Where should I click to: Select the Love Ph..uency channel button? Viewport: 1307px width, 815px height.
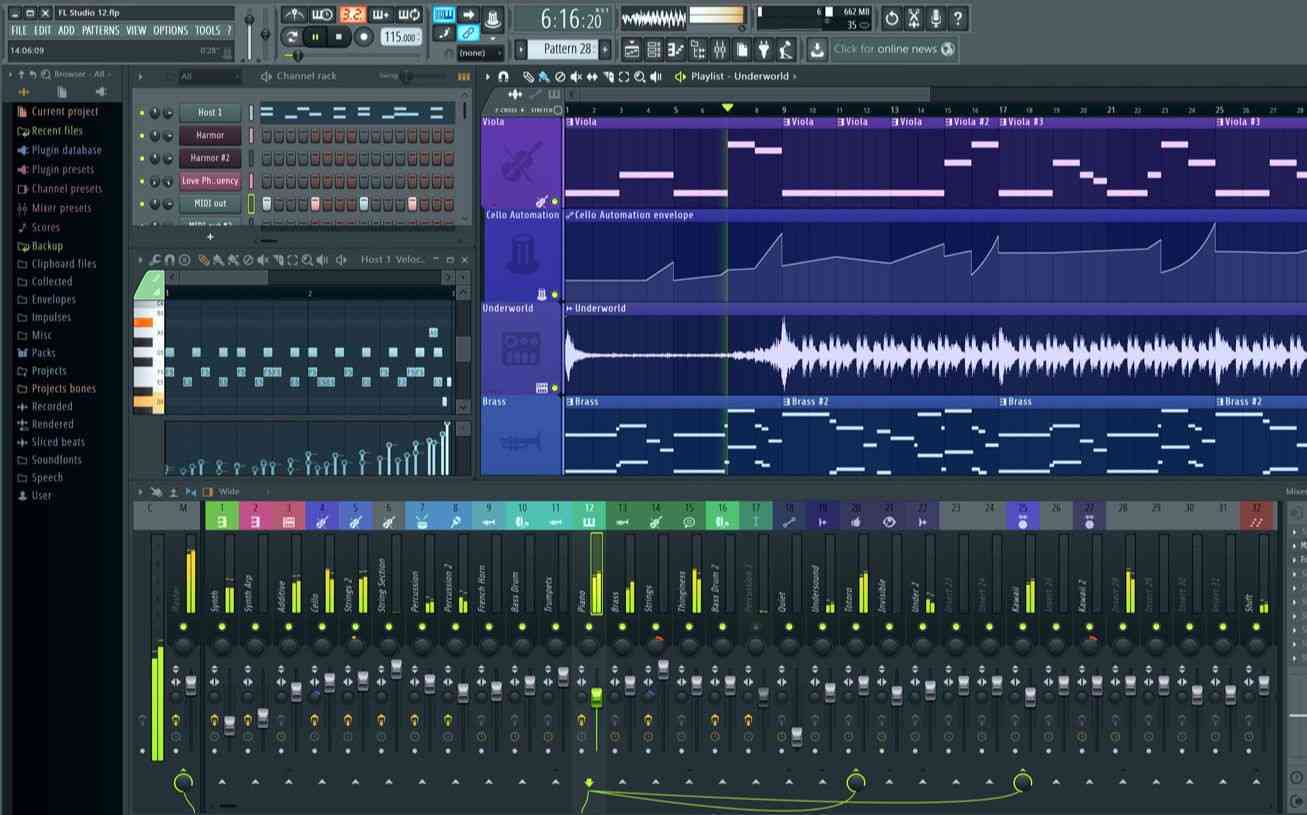coord(210,181)
